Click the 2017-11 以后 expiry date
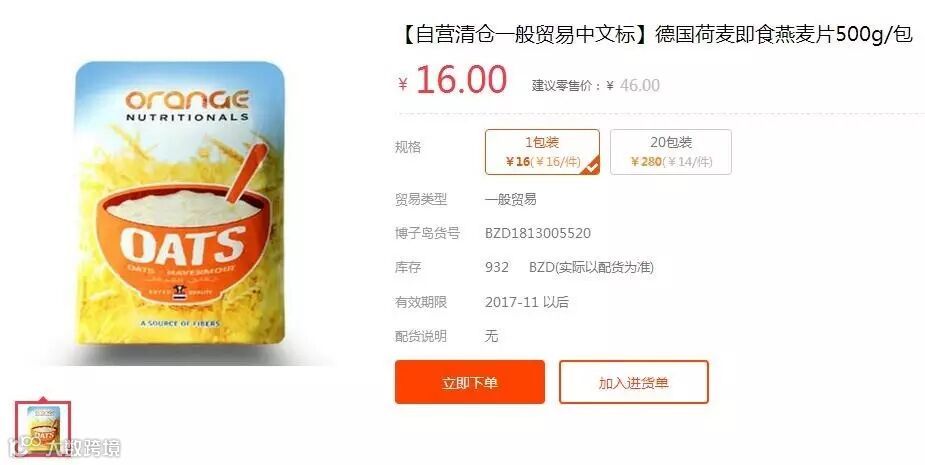Screen dimensions: 925x465 coord(527,302)
